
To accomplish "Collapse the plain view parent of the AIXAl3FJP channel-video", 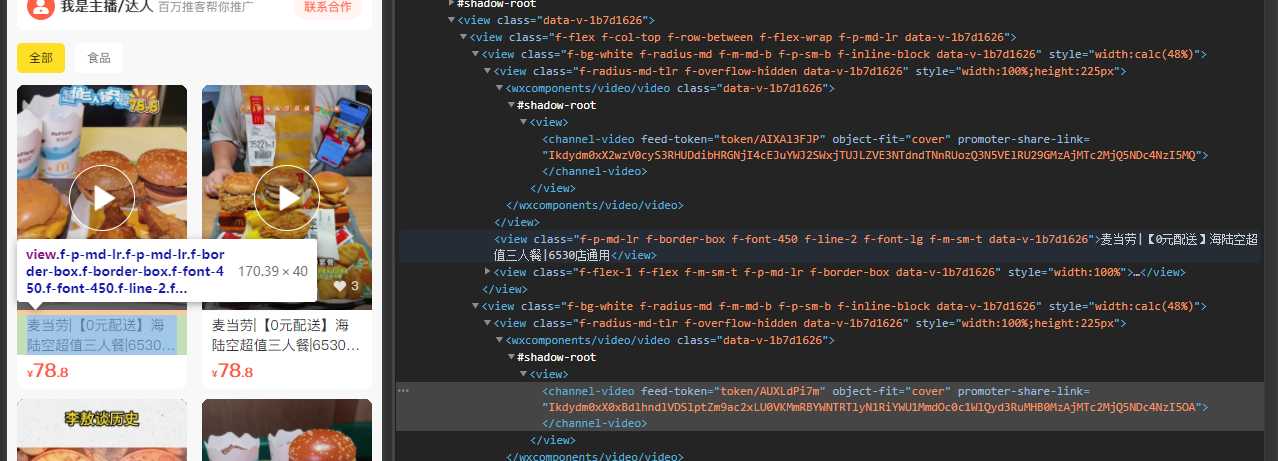I will pos(523,122).
